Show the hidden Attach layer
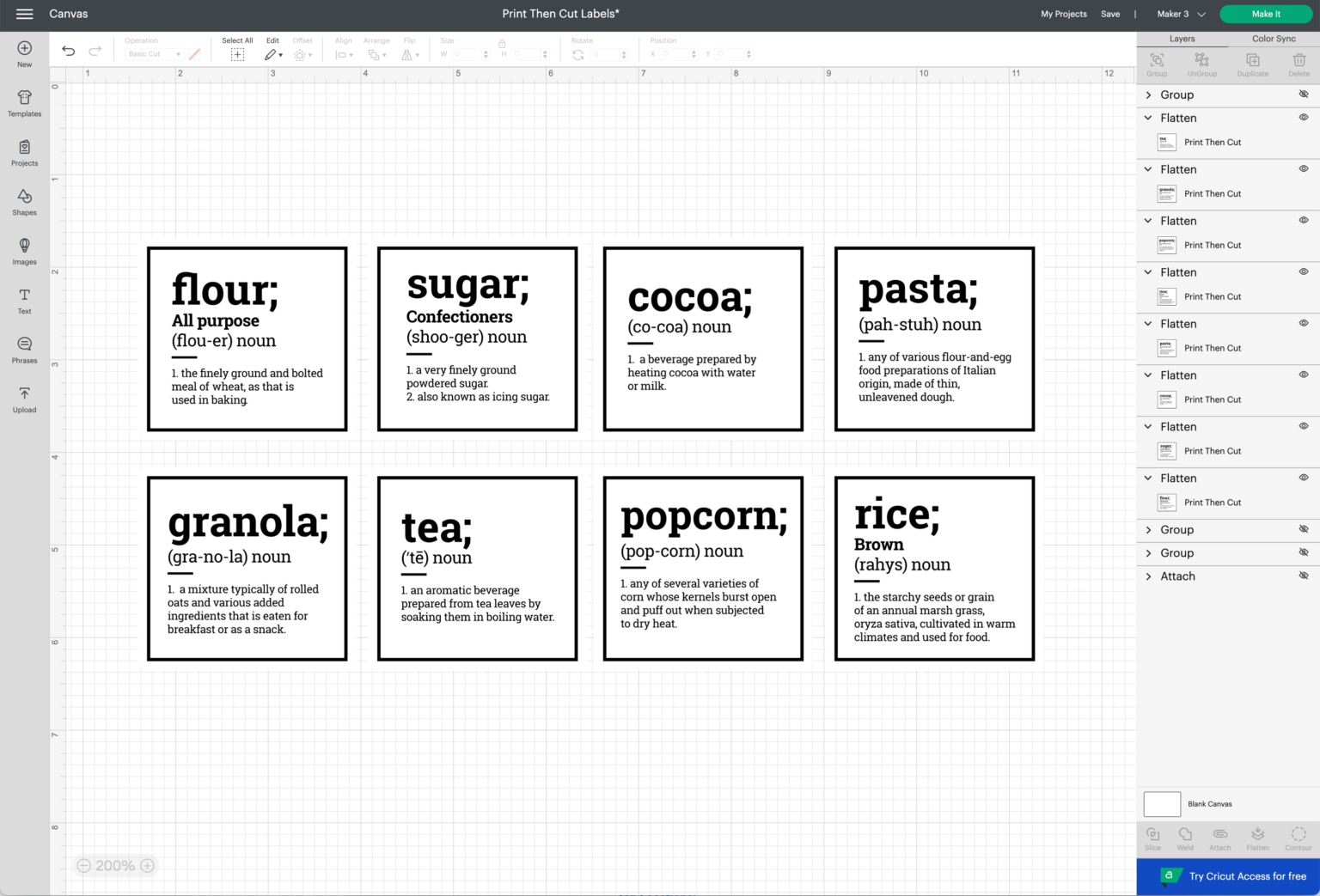Image resolution: width=1320 pixels, height=896 pixels. [1303, 576]
